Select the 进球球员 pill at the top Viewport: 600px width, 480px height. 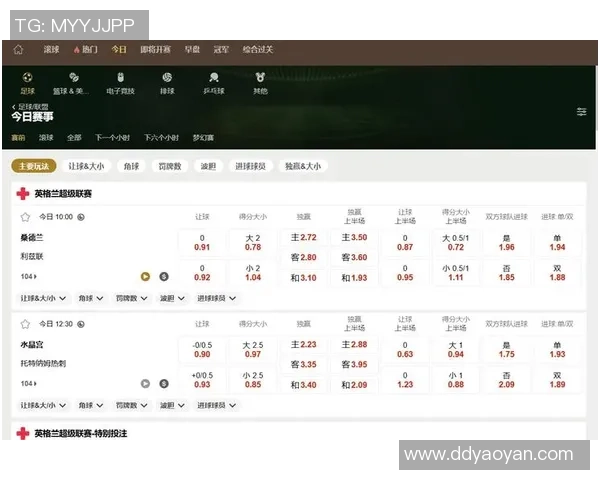(251, 166)
